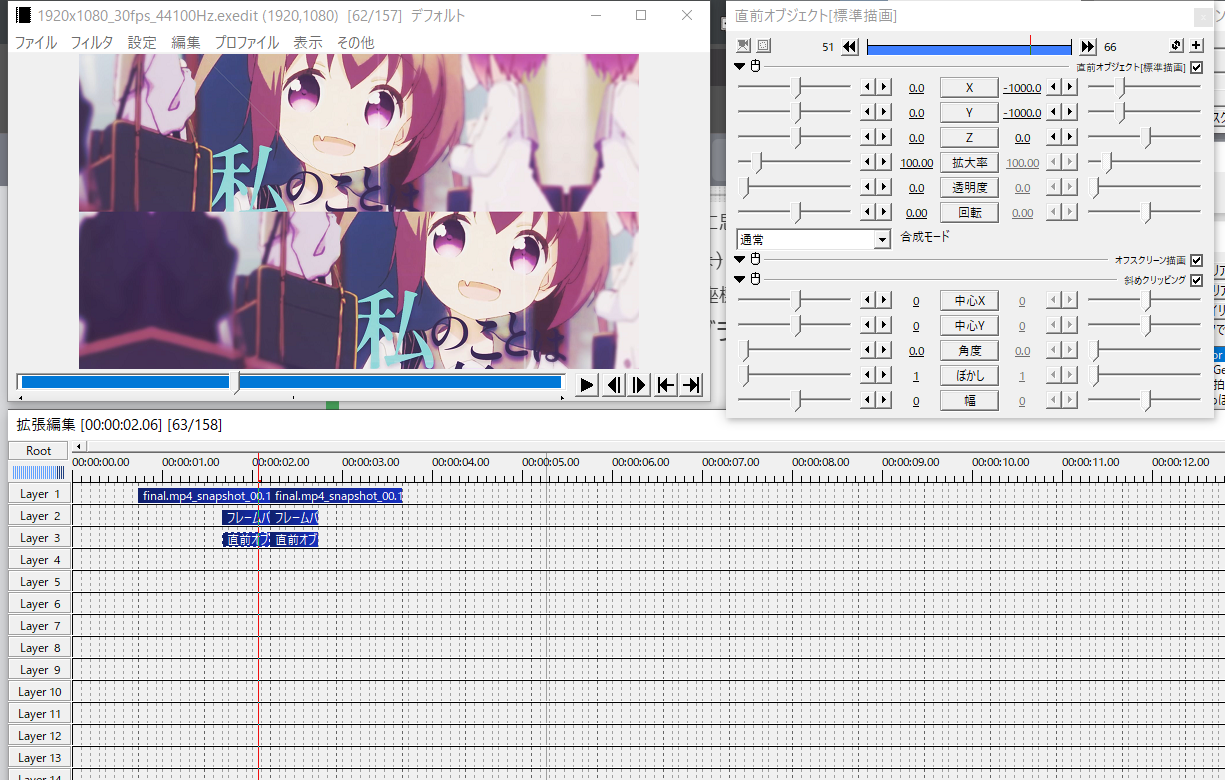This screenshot has width=1225, height=780.
Task: Increase the left 回転 value with arrow
Action: pyautogui.click(x=883, y=212)
